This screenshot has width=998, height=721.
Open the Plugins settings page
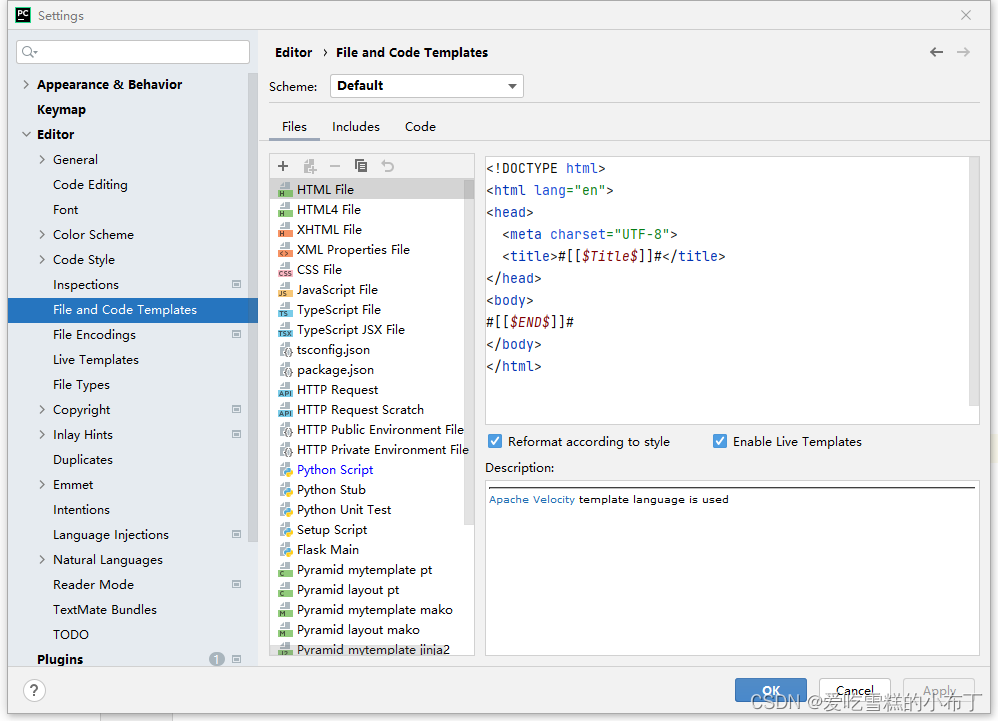point(60,659)
